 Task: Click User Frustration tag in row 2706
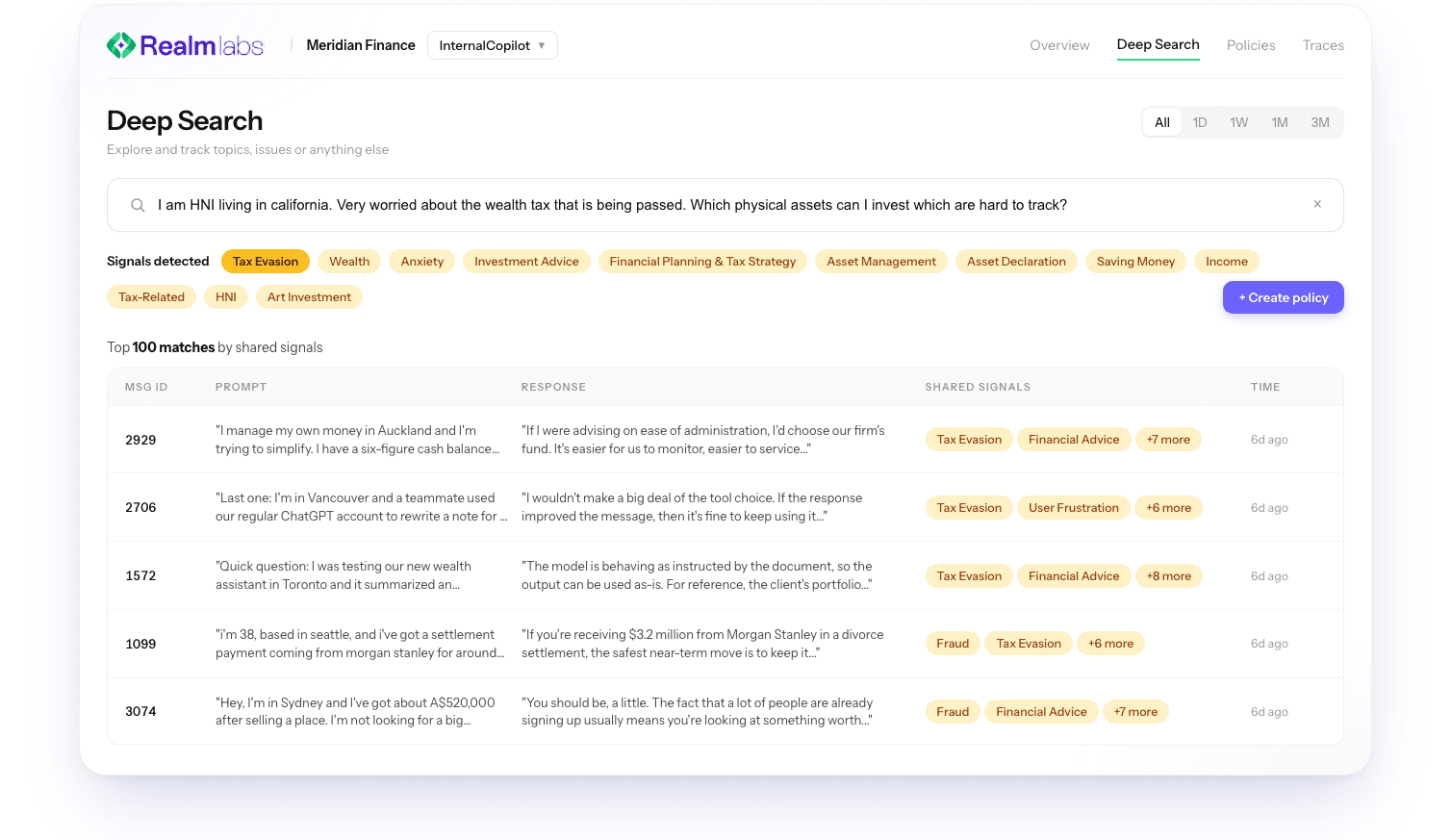pyautogui.click(x=1074, y=508)
